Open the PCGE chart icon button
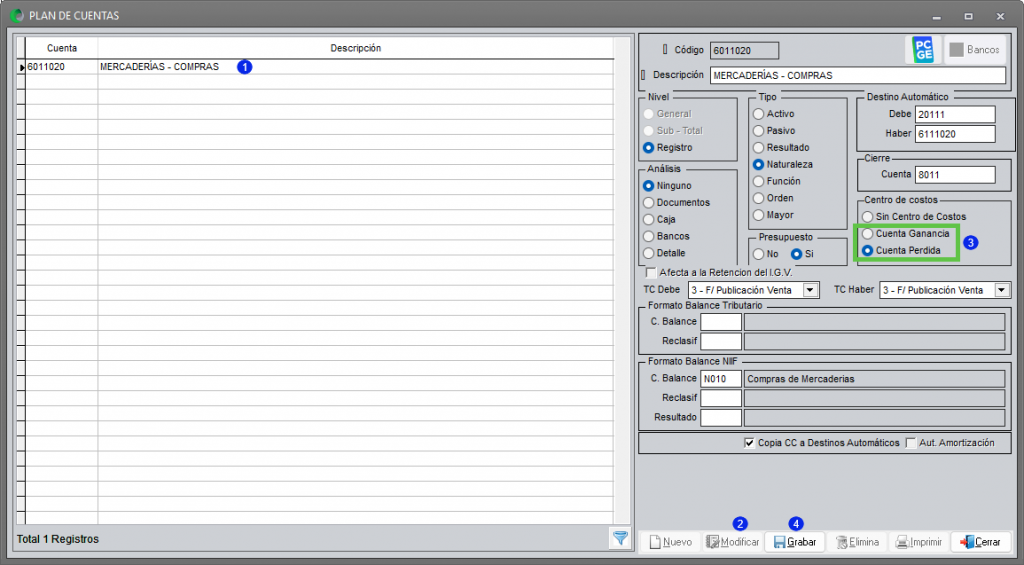 923,50
